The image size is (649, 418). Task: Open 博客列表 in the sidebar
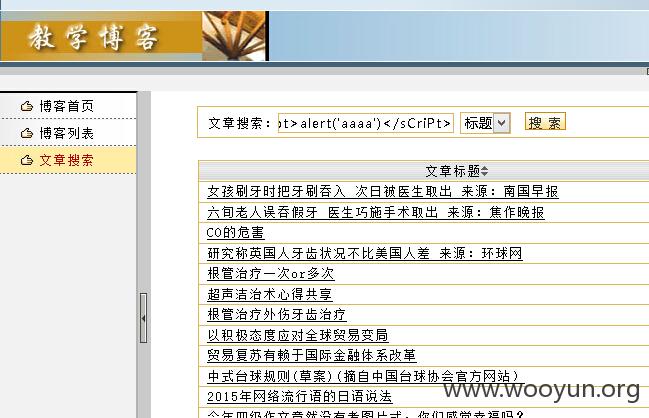pyautogui.click(x=66, y=133)
